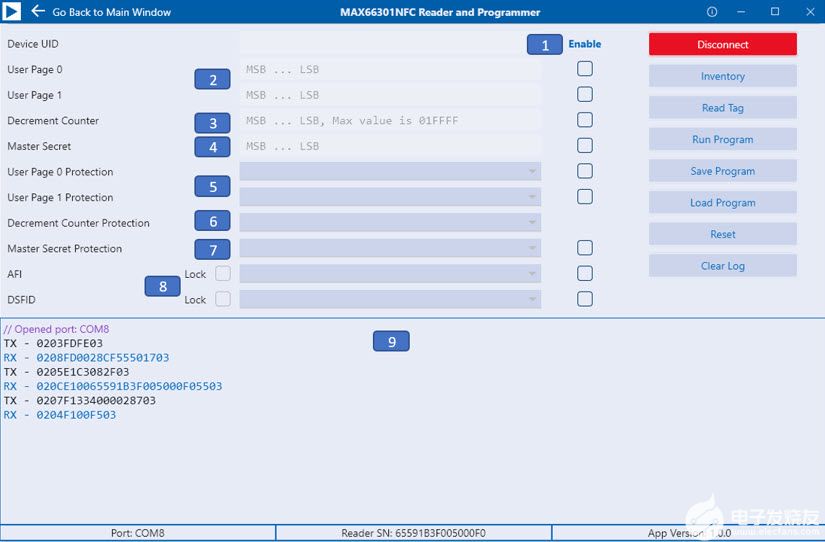
Task: Enable User Page 0 Protection checkbox
Action: tap(585, 171)
